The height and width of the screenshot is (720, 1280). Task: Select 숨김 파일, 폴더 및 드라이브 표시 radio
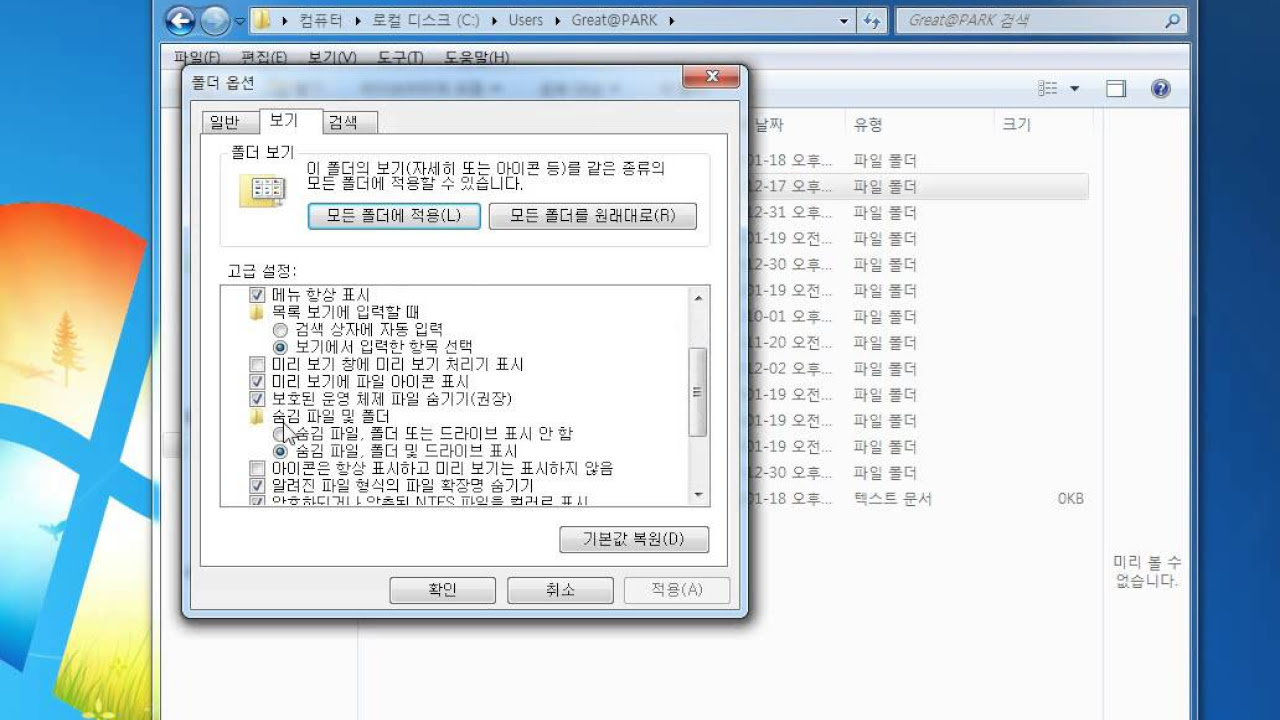[x=280, y=451]
